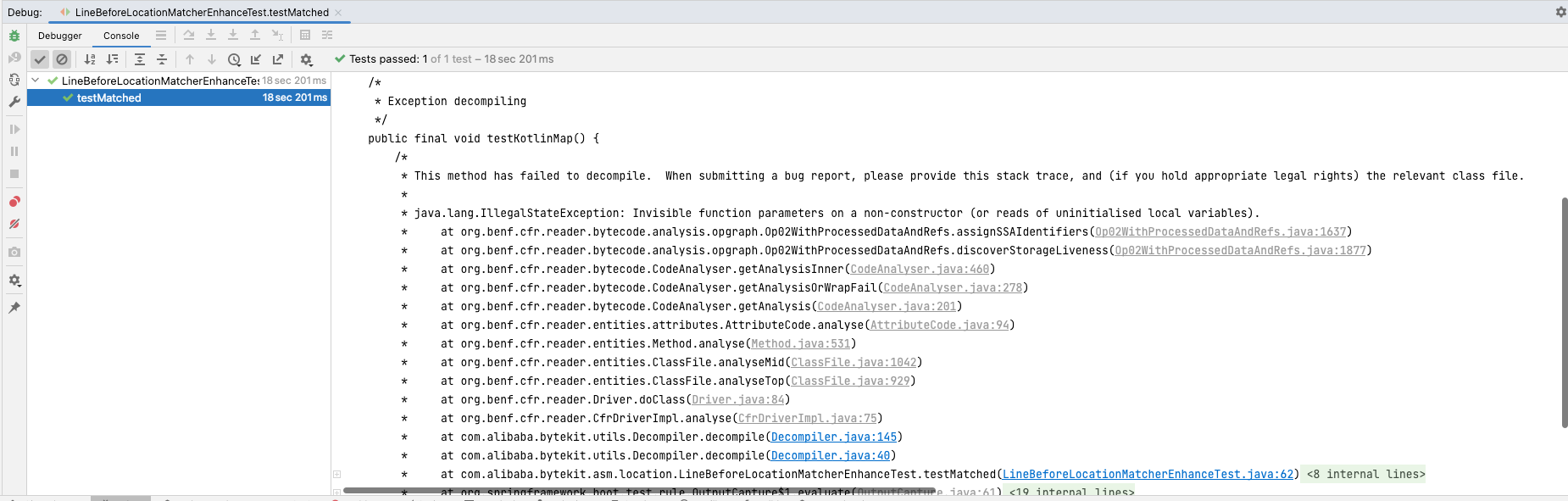Click the Export Test Results icon
1568x501 pixels.
(278, 59)
